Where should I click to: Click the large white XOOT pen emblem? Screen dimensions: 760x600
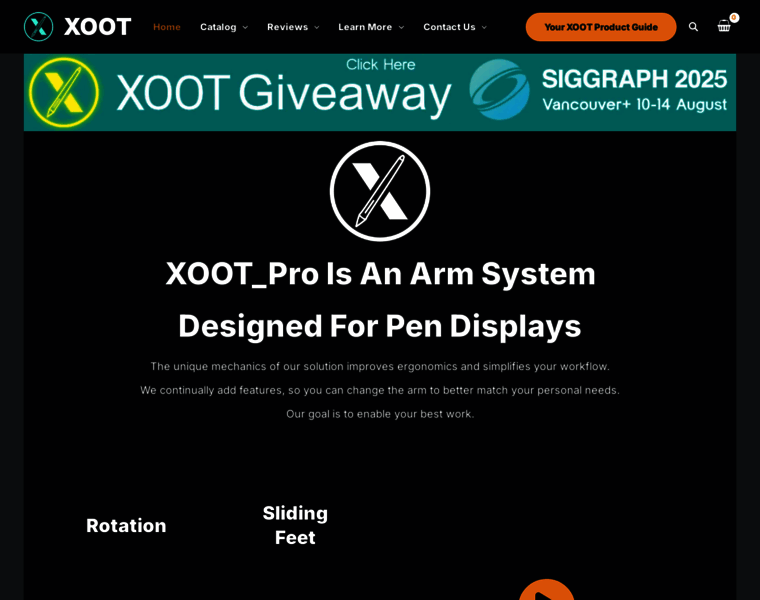(380, 191)
